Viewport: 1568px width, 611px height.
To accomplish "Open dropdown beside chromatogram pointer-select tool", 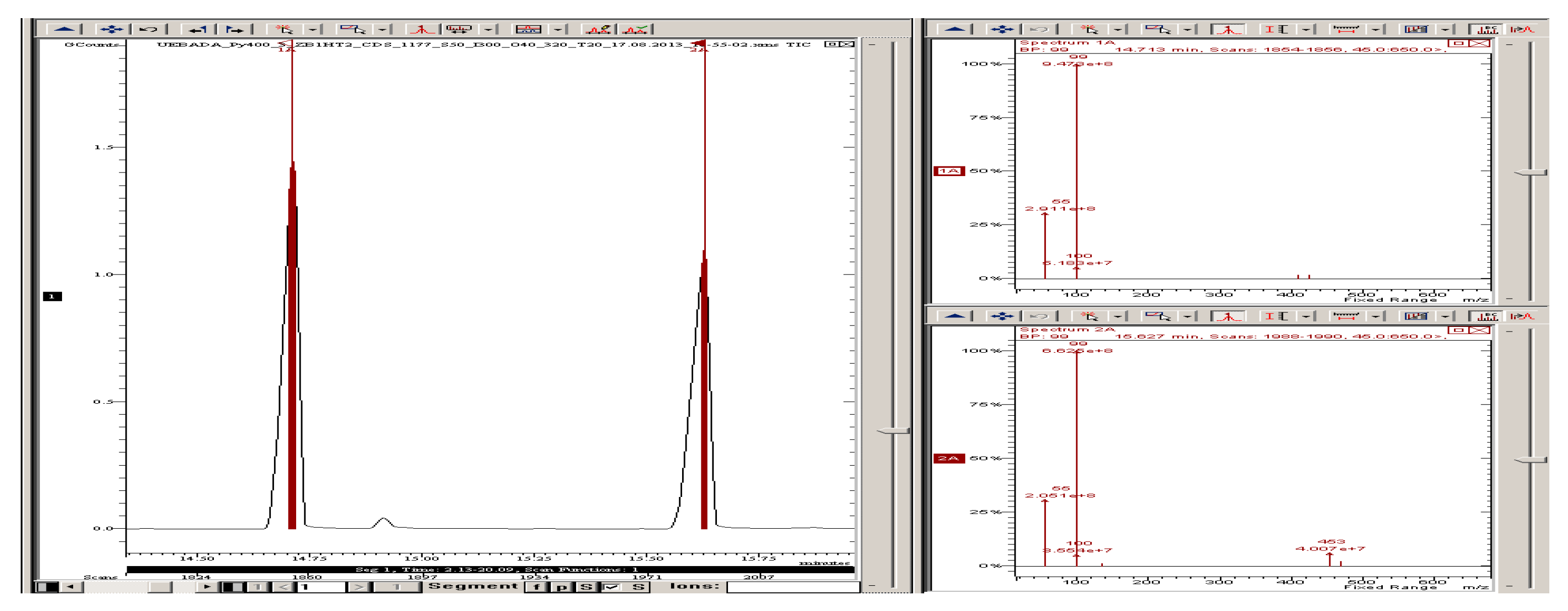I will pyautogui.click(x=313, y=29).
